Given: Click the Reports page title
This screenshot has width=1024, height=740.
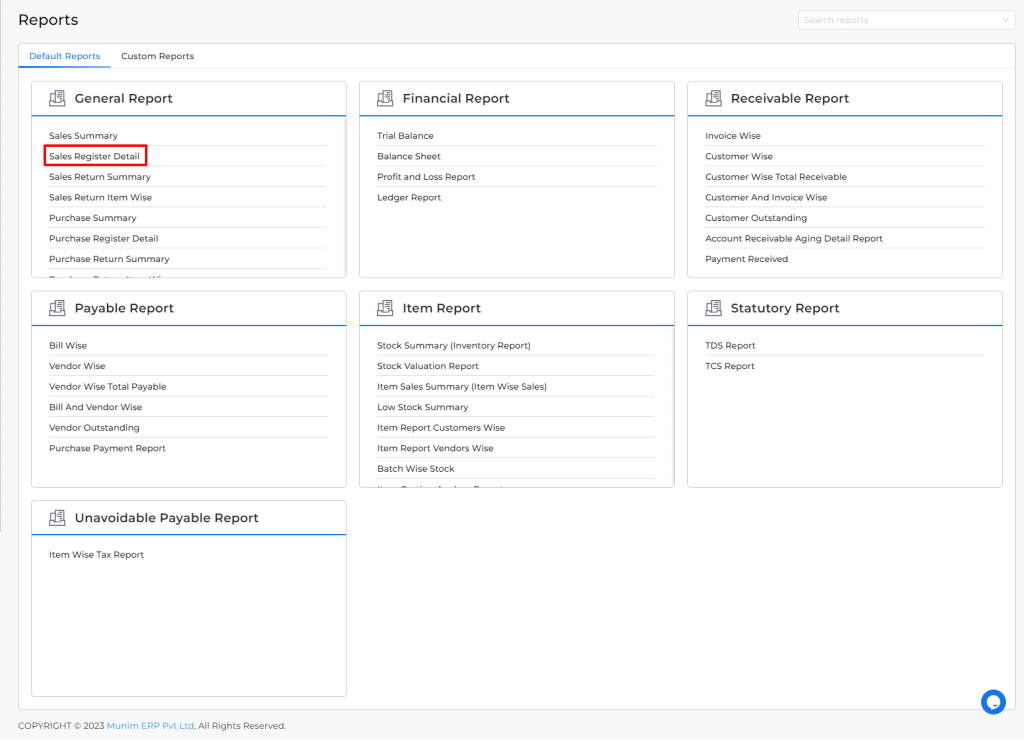Looking at the screenshot, I should pyautogui.click(x=48, y=20).
